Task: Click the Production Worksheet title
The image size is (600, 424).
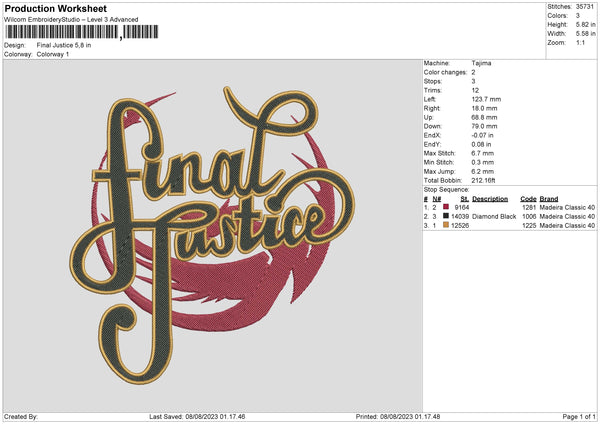Action: (56, 8)
